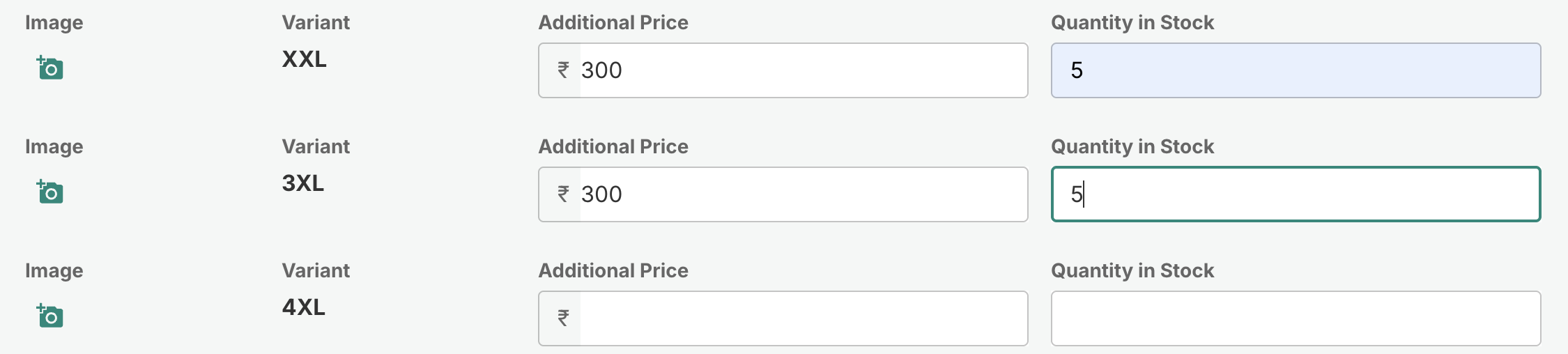Screen dimensions: 1568x354
Task: Select the XXL variant name text
Action: click(x=304, y=59)
